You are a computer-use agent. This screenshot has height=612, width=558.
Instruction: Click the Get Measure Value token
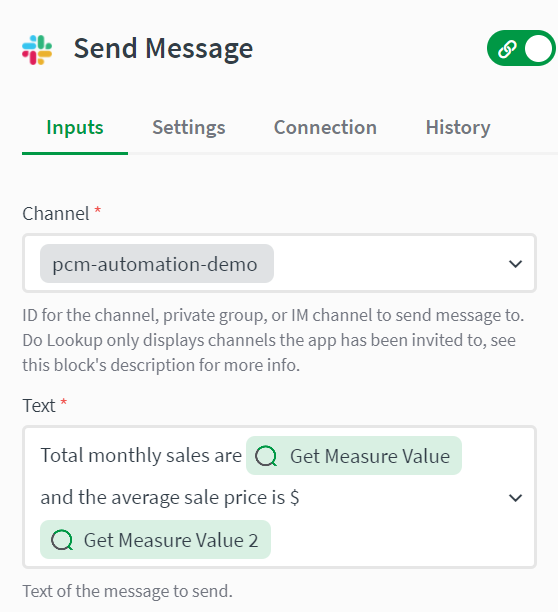click(x=354, y=455)
